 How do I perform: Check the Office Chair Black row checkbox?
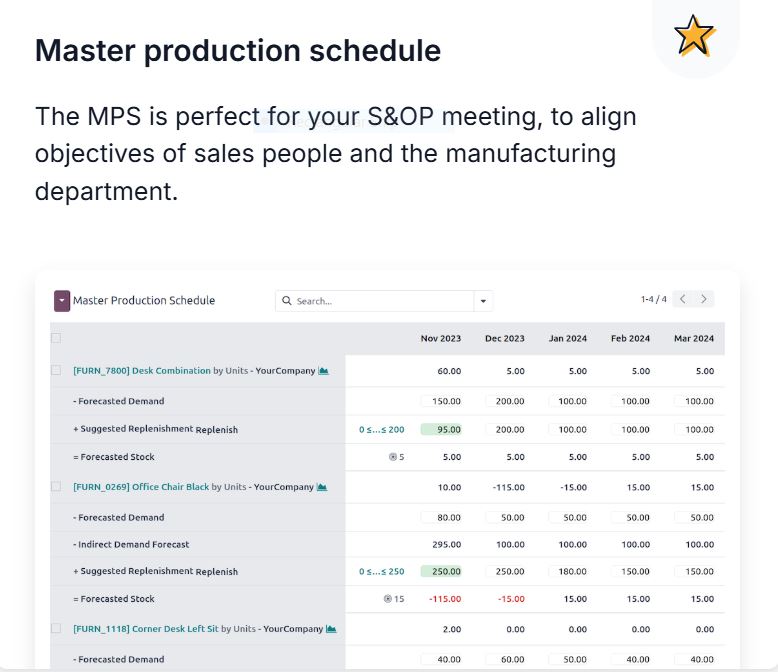[56, 487]
